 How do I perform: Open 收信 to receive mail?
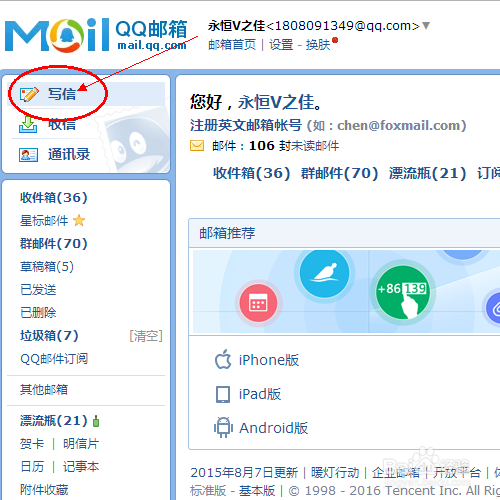(62, 125)
